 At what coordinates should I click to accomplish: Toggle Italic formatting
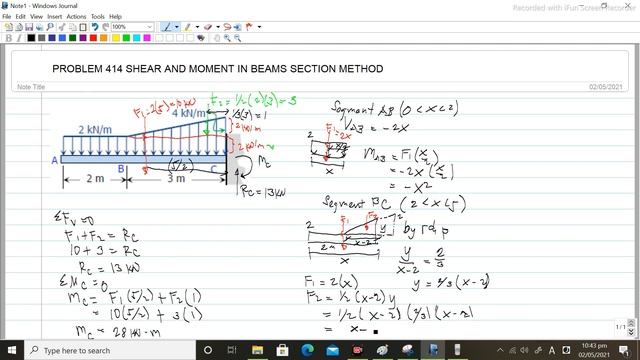point(19,38)
